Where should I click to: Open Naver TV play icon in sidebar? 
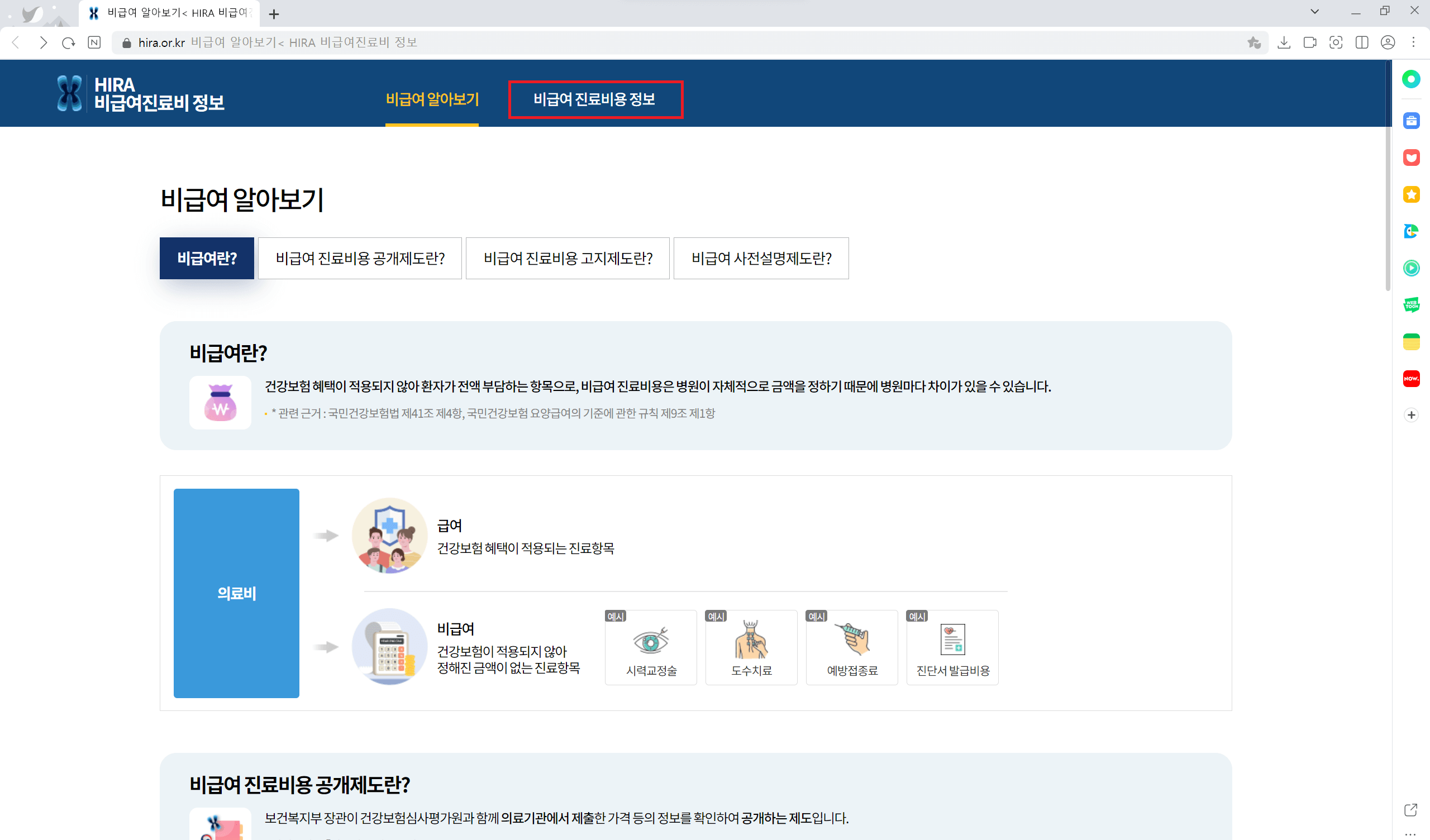[x=1411, y=268]
